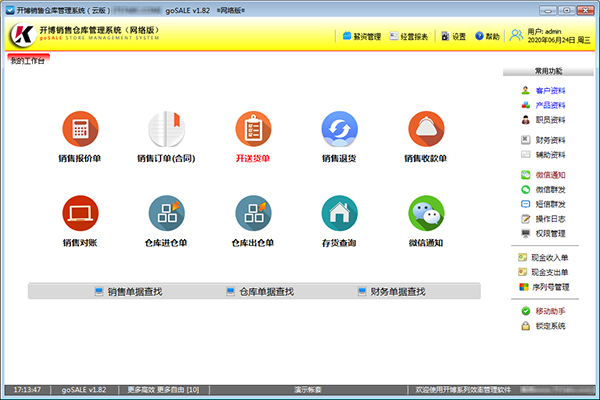Click the 销售单据查找 button

coord(129,292)
